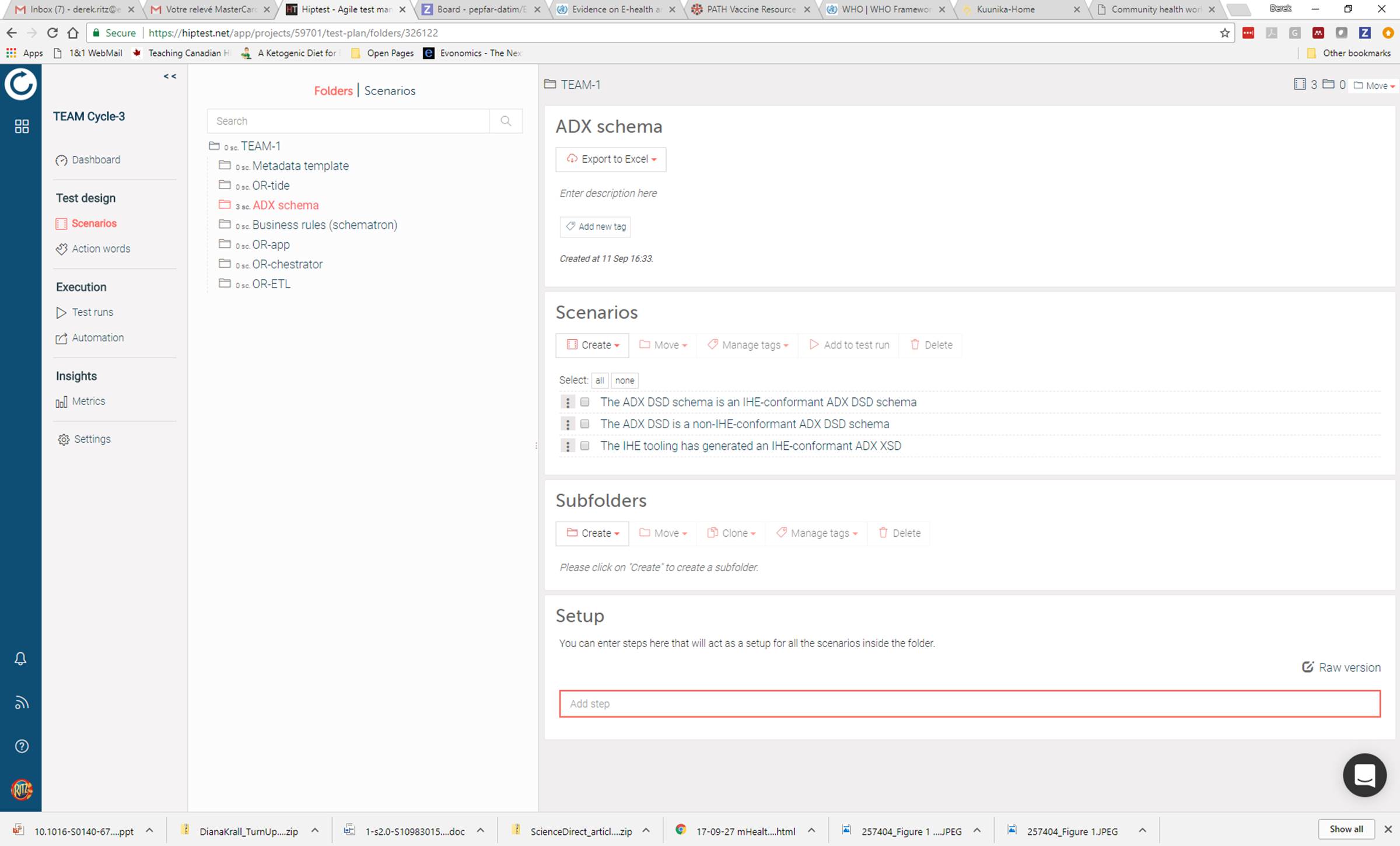Open the notifications bell icon

pyautogui.click(x=20, y=659)
